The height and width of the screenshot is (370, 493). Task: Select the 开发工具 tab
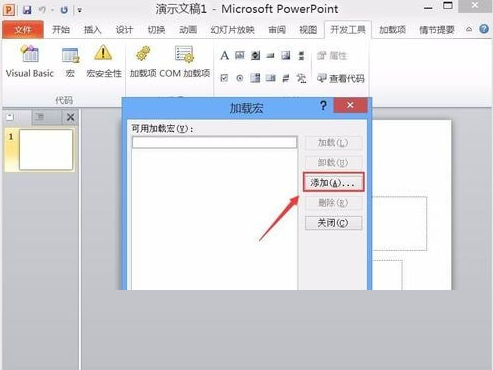coord(348,30)
